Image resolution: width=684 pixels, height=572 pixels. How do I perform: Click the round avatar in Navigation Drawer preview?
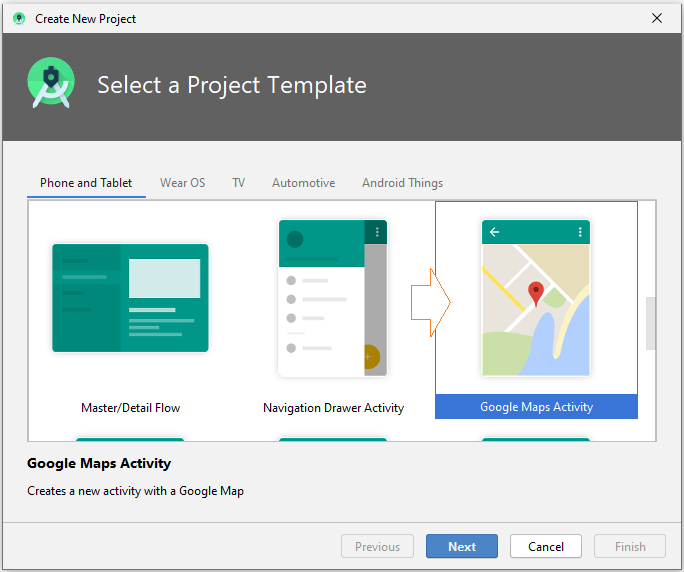click(x=295, y=240)
